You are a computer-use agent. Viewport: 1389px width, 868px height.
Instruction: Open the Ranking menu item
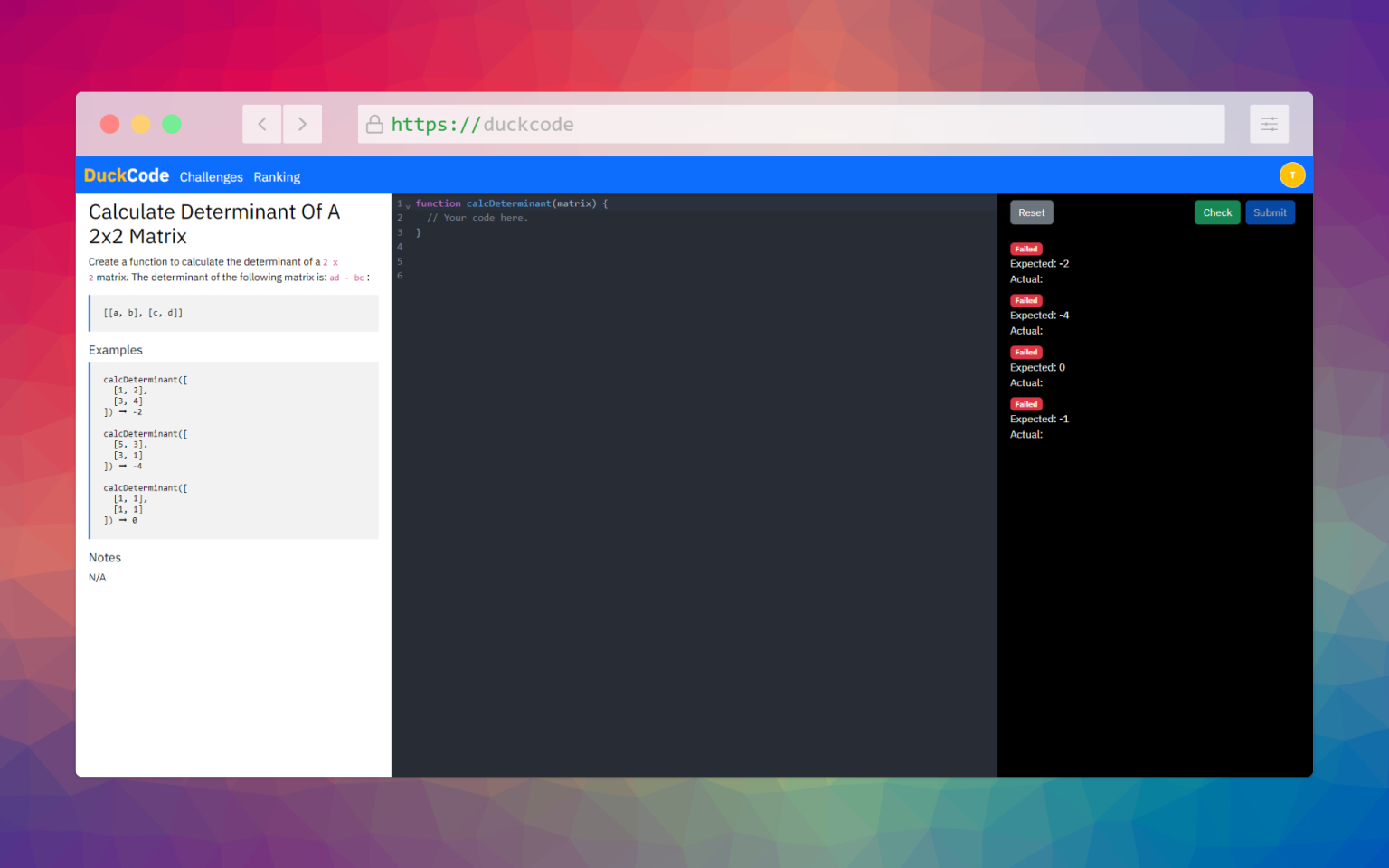tap(277, 177)
